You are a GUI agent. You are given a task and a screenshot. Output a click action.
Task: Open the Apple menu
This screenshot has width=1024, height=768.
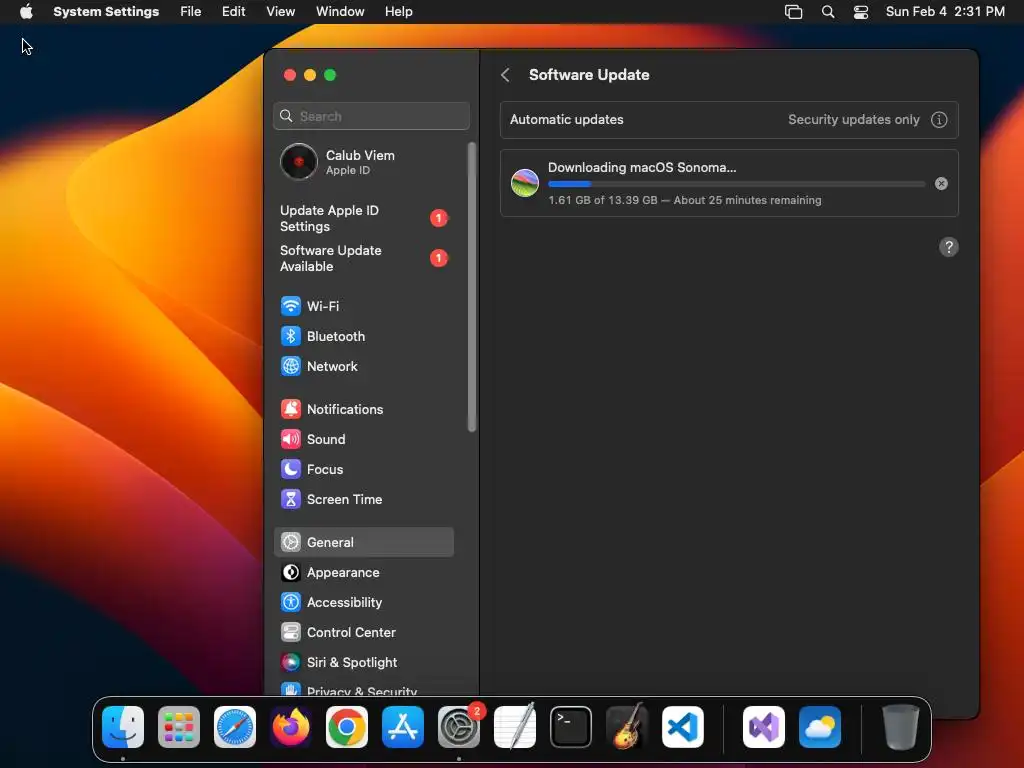coord(26,12)
